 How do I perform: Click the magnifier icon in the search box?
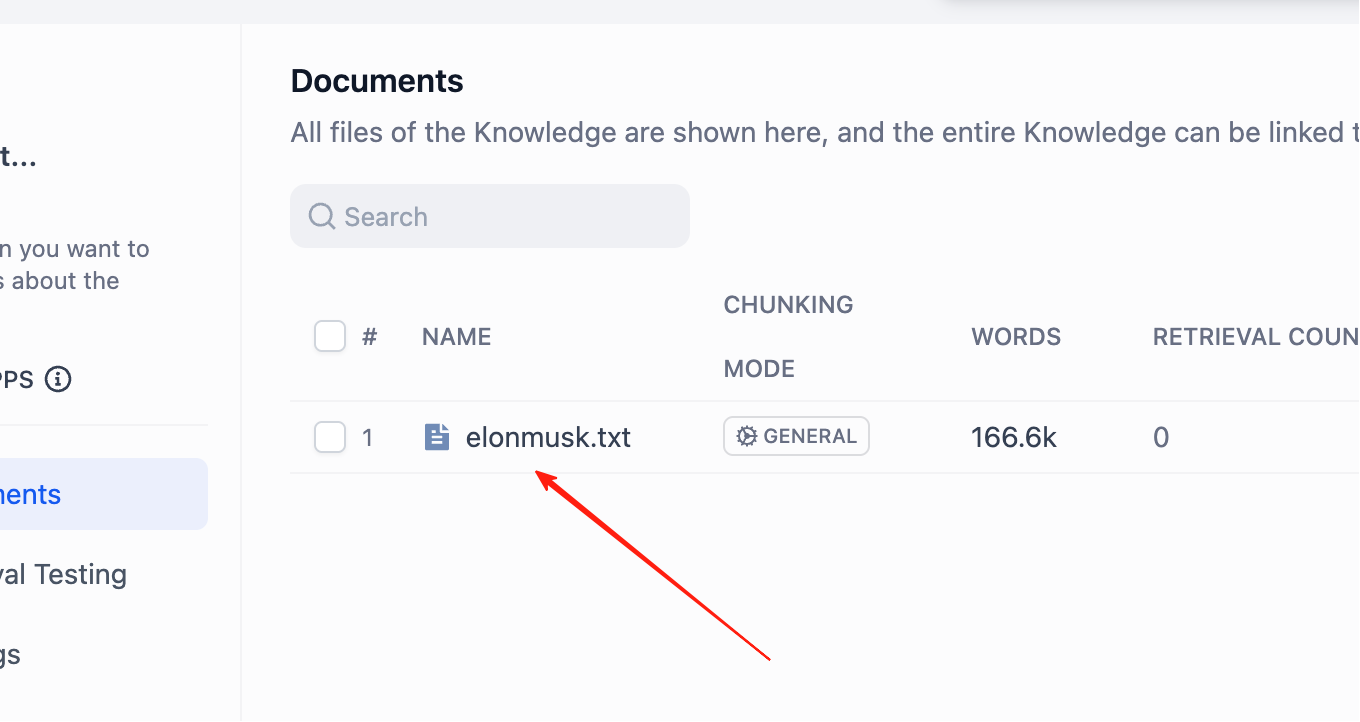click(321, 216)
